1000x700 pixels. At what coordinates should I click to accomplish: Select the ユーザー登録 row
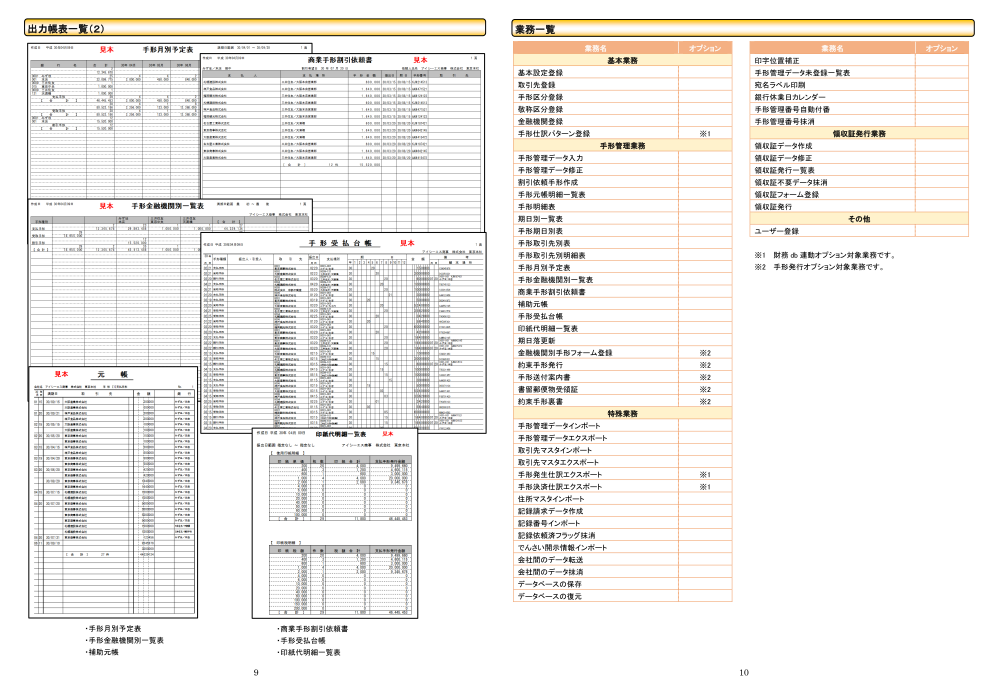(x=859, y=231)
